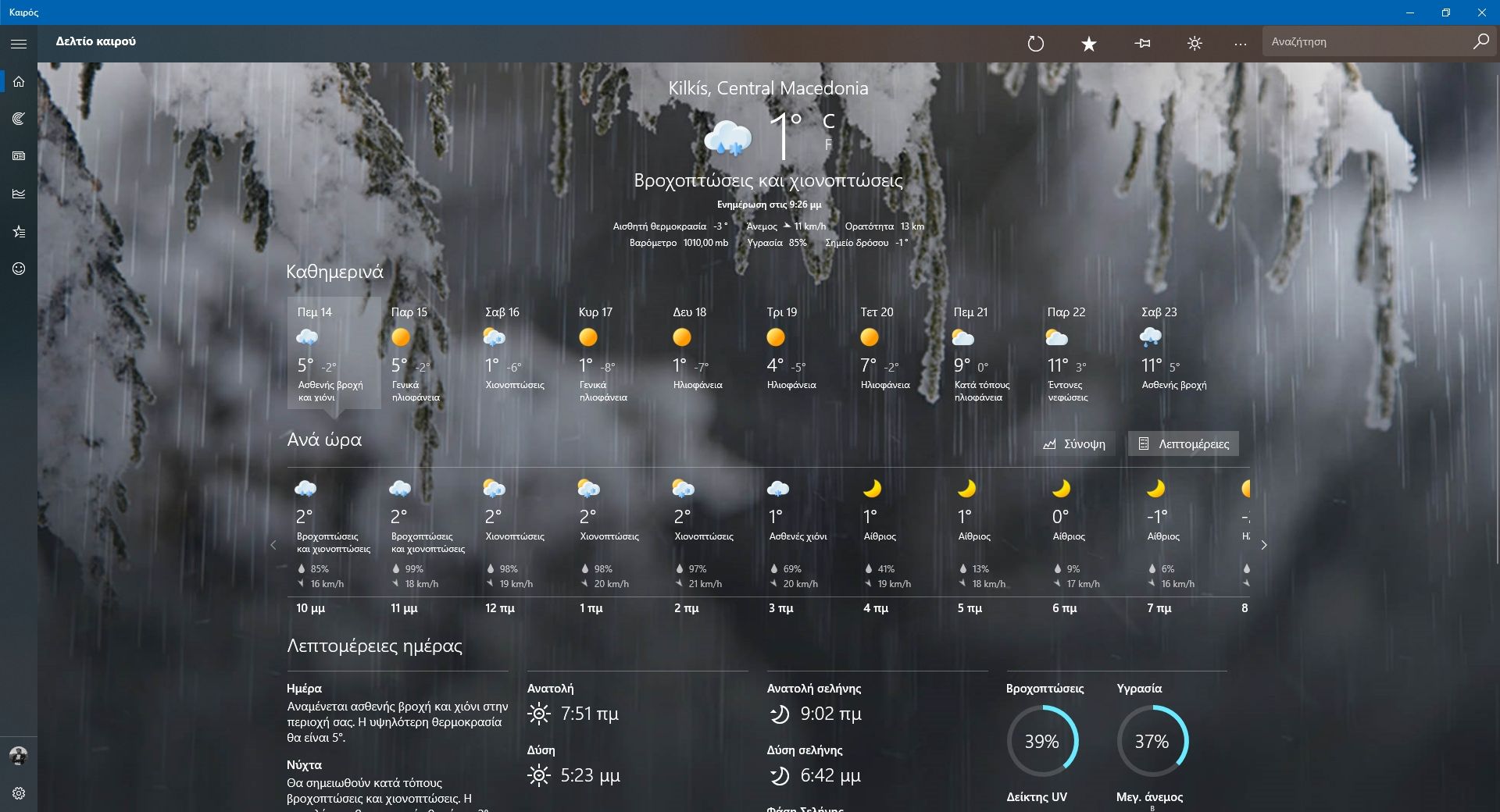Add Kilkís to favorites with the star
The height and width of the screenshot is (812, 1500).
click(x=1087, y=44)
